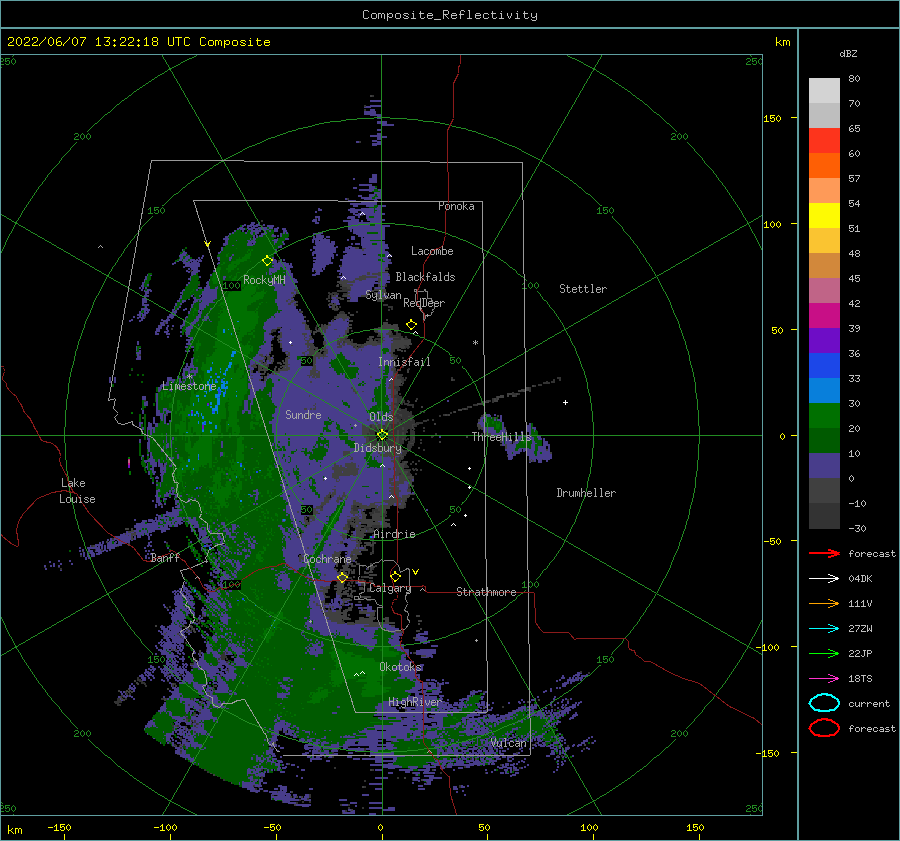Click the yellow diamond marker above Calgary
The image size is (900, 841).
tap(395, 576)
